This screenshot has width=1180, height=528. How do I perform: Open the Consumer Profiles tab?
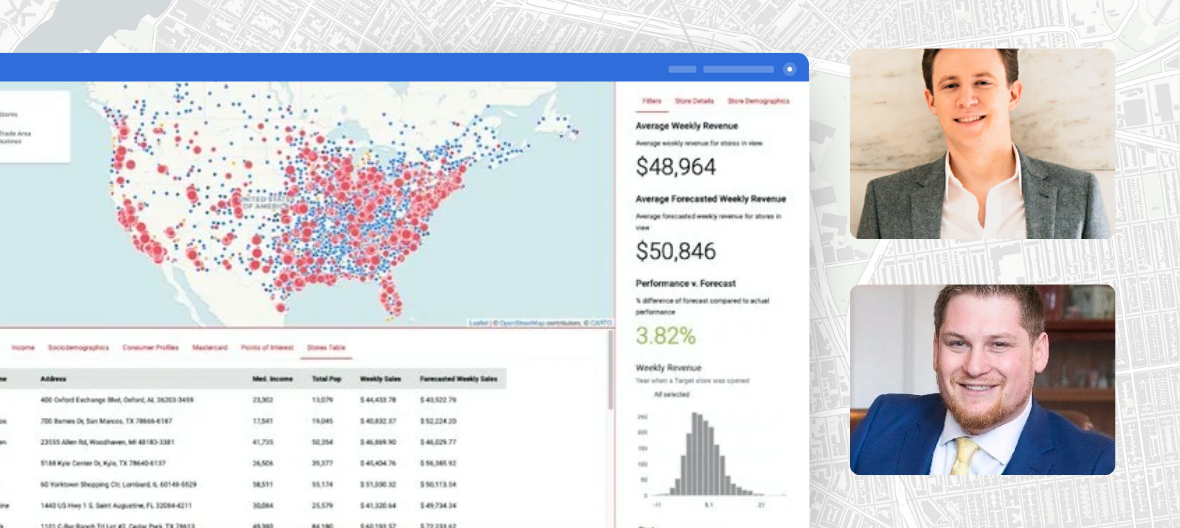(x=151, y=347)
